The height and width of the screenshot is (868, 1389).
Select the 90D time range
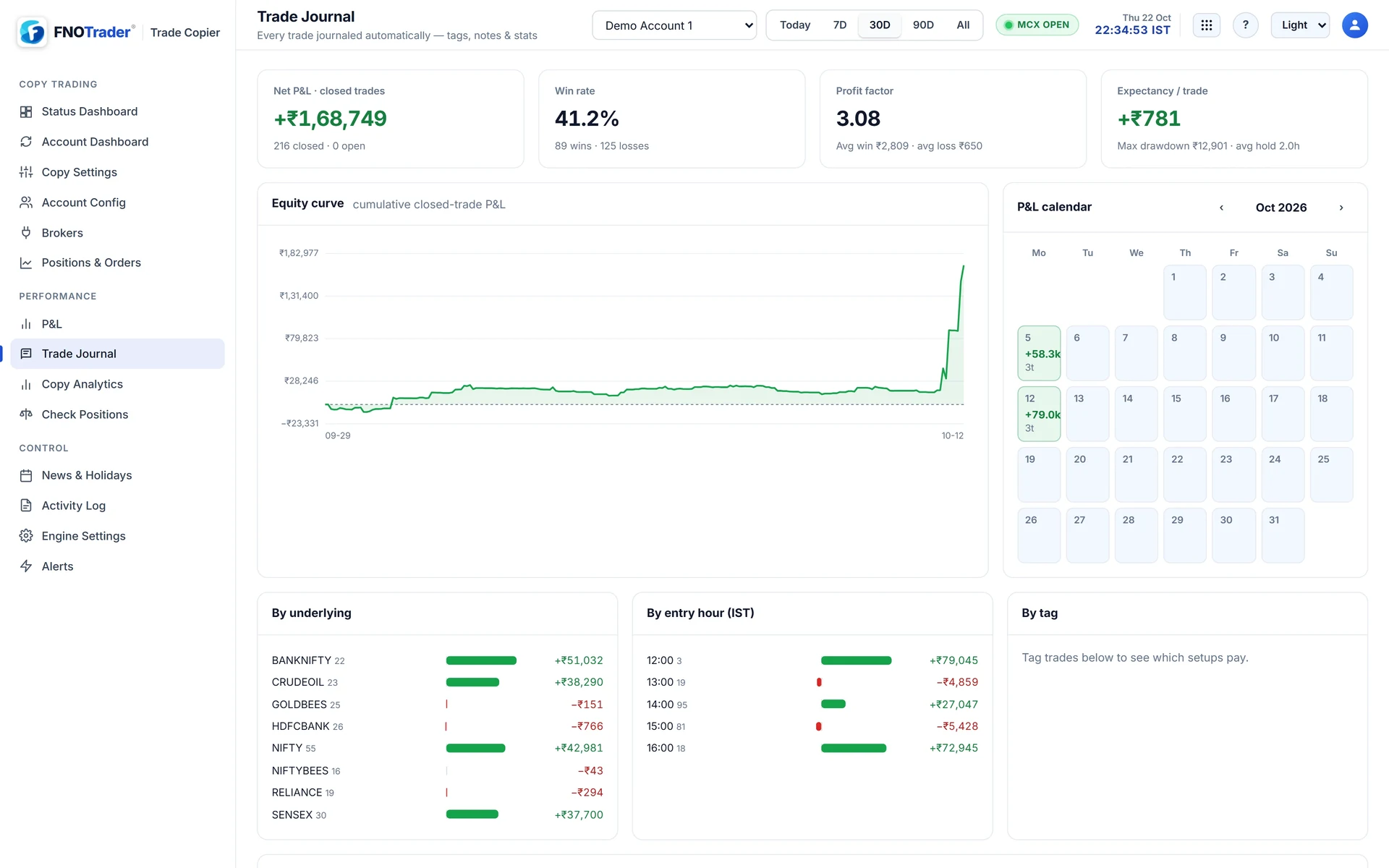pos(923,25)
